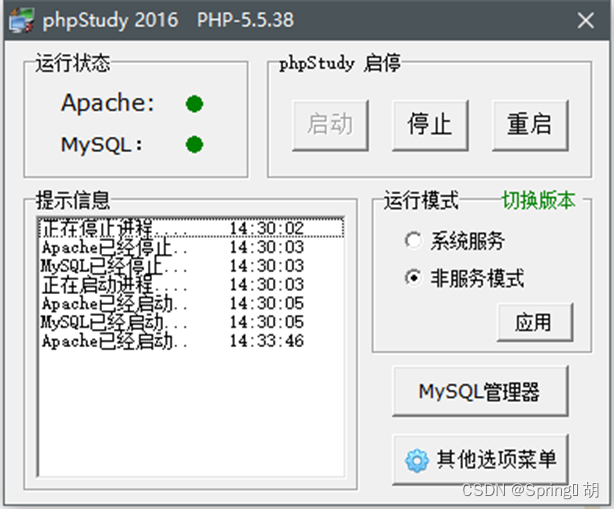Click the phpStudy 2016 PHP-5.5.38 title text

click(x=168, y=20)
